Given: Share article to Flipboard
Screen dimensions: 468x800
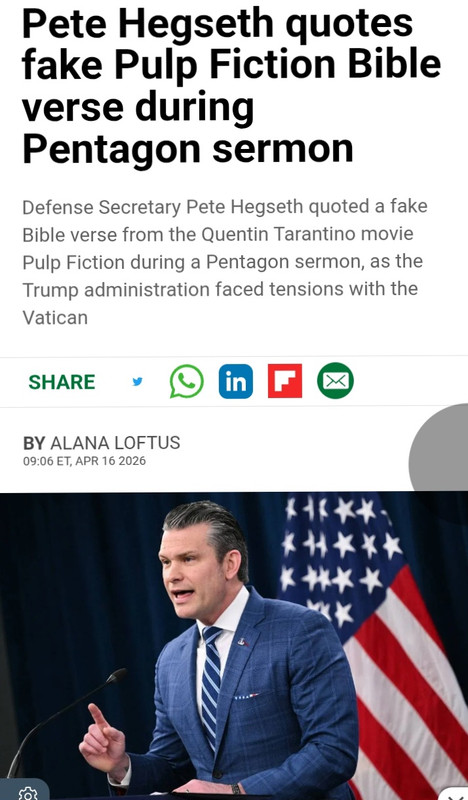Looking at the screenshot, I should click(285, 381).
